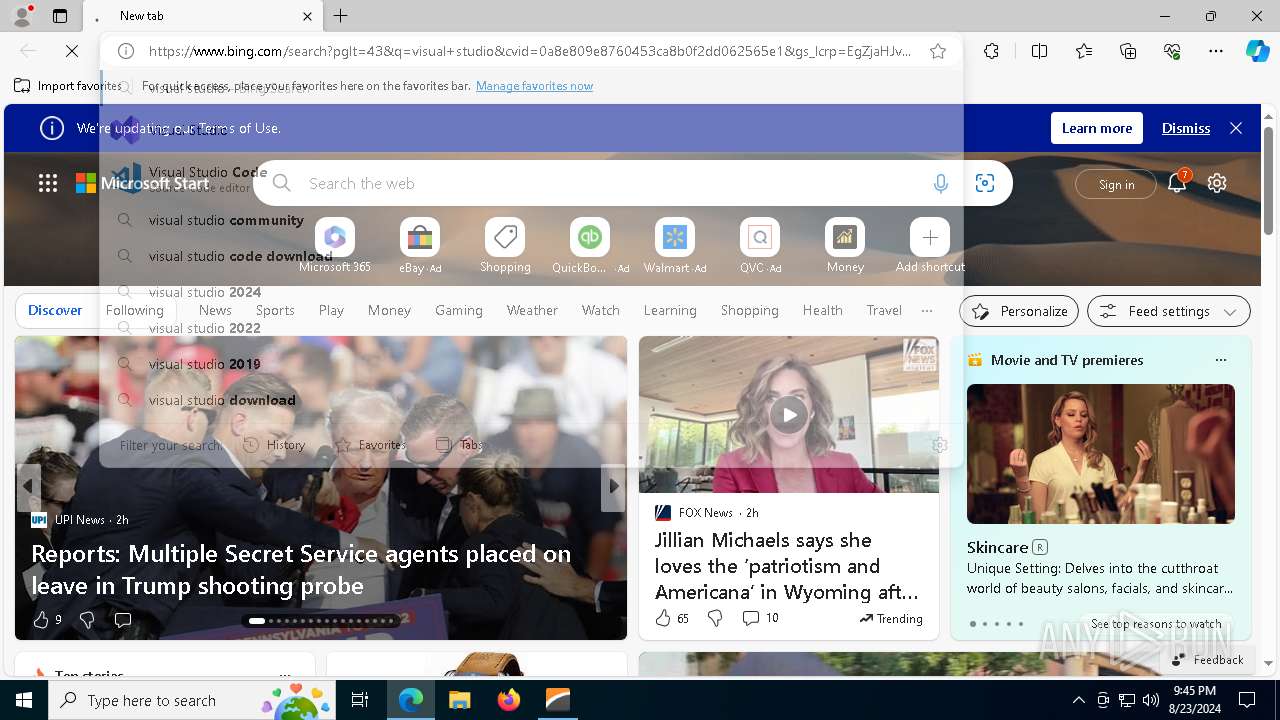This screenshot has width=1280, height=720.
Task: Open the Favorites list icon
Action: coord(1084,51)
